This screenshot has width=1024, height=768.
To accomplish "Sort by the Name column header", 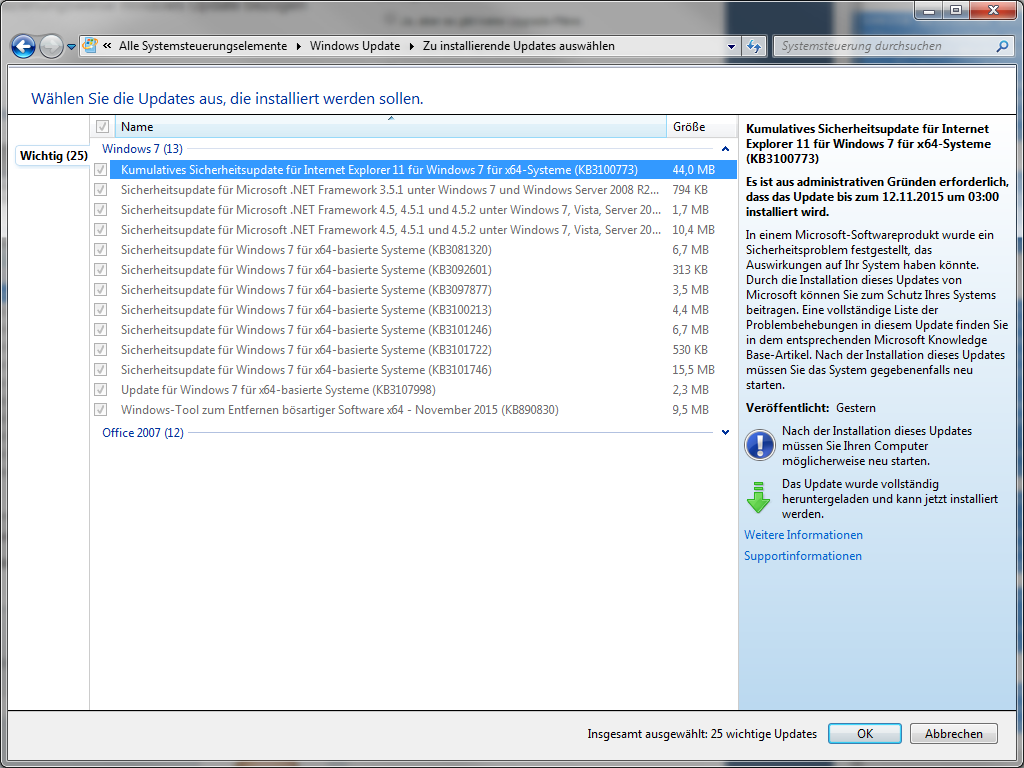I will point(391,127).
